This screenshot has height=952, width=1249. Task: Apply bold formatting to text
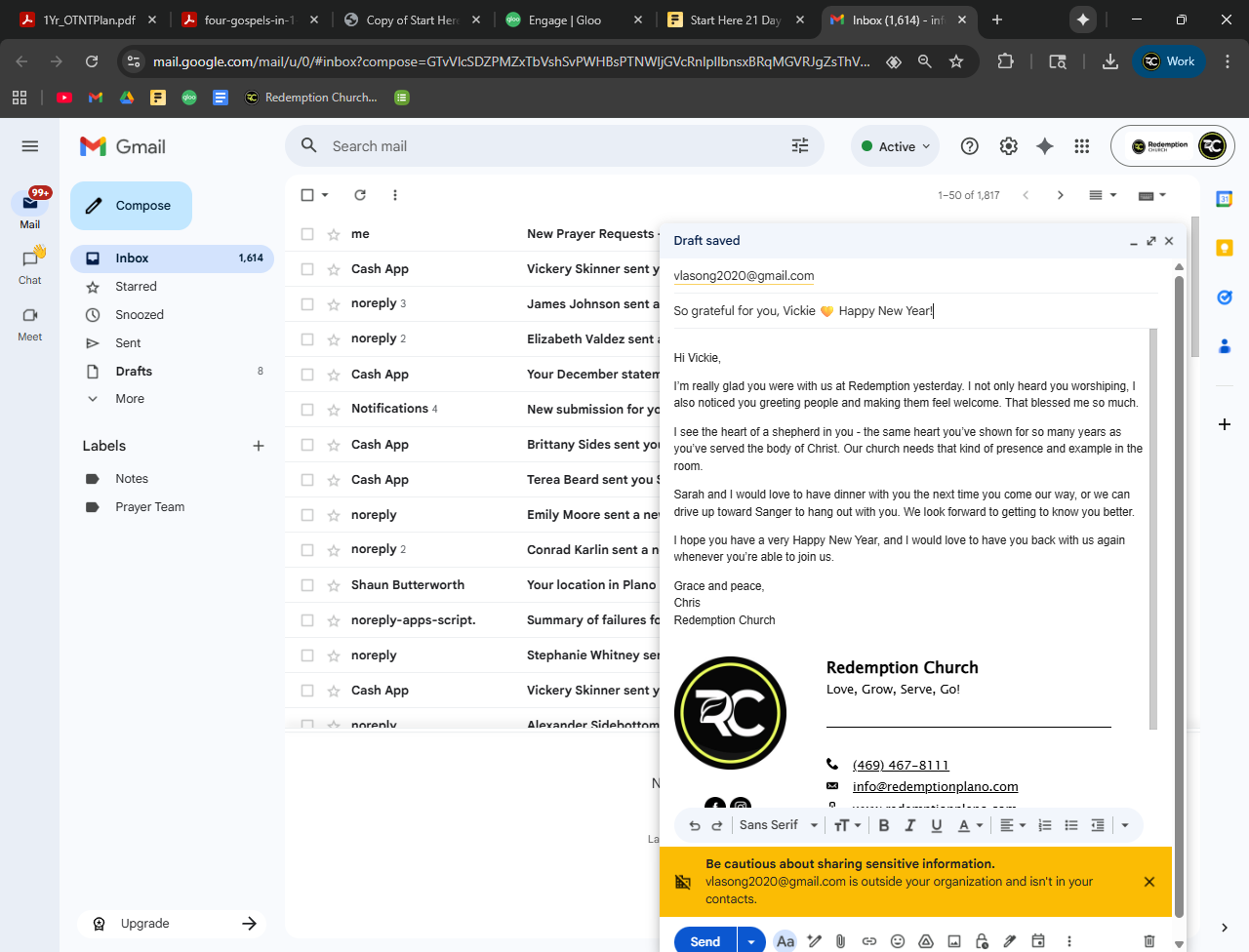pyautogui.click(x=883, y=825)
